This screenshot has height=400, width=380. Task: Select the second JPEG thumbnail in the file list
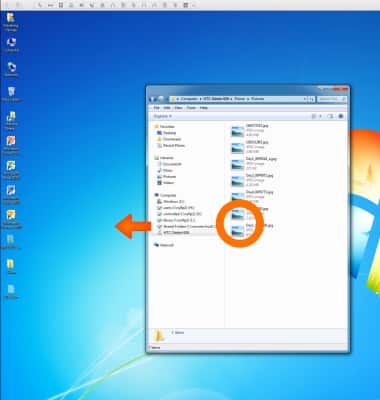point(238,148)
